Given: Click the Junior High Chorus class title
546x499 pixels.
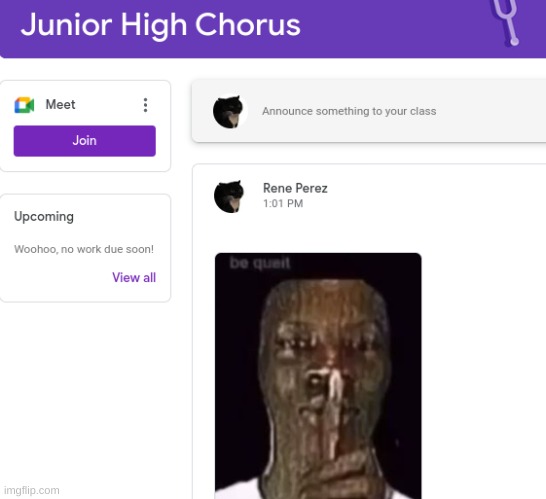Looking at the screenshot, I should 161,25.
